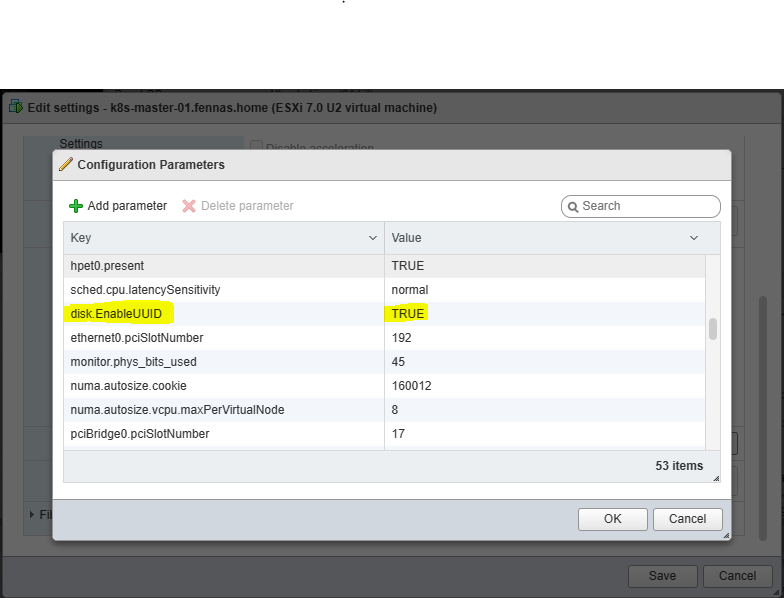Select the numa.autosize.cookie key

(x=128, y=386)
